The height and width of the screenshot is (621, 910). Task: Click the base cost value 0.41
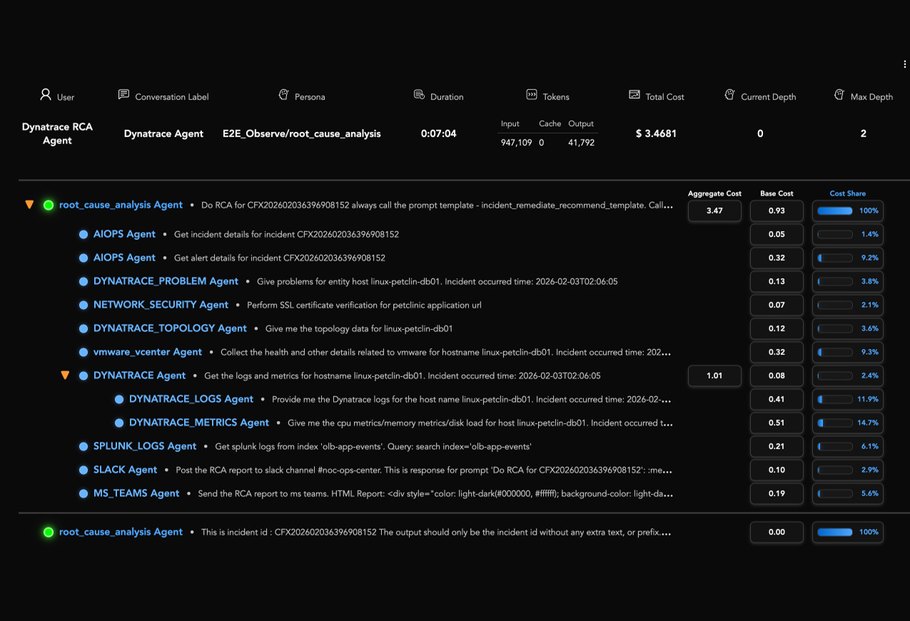pos(777,399)
